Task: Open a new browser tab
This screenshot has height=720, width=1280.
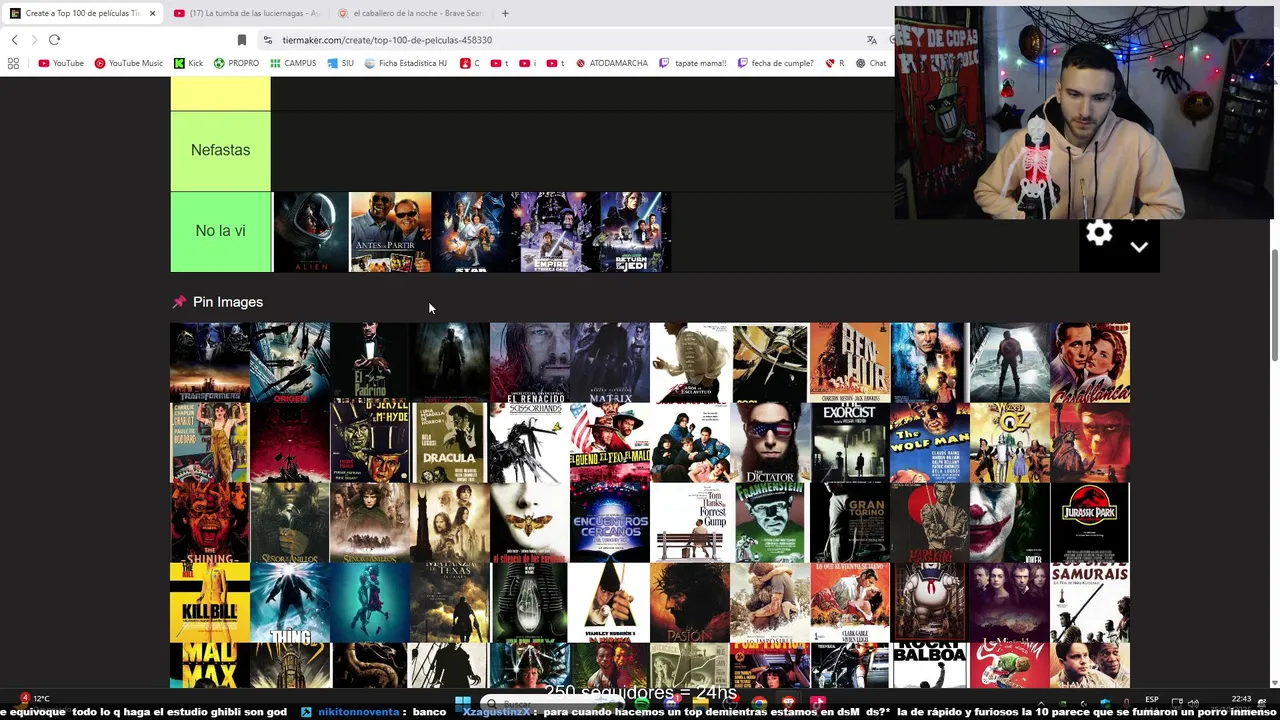Action: coord(505,13)
